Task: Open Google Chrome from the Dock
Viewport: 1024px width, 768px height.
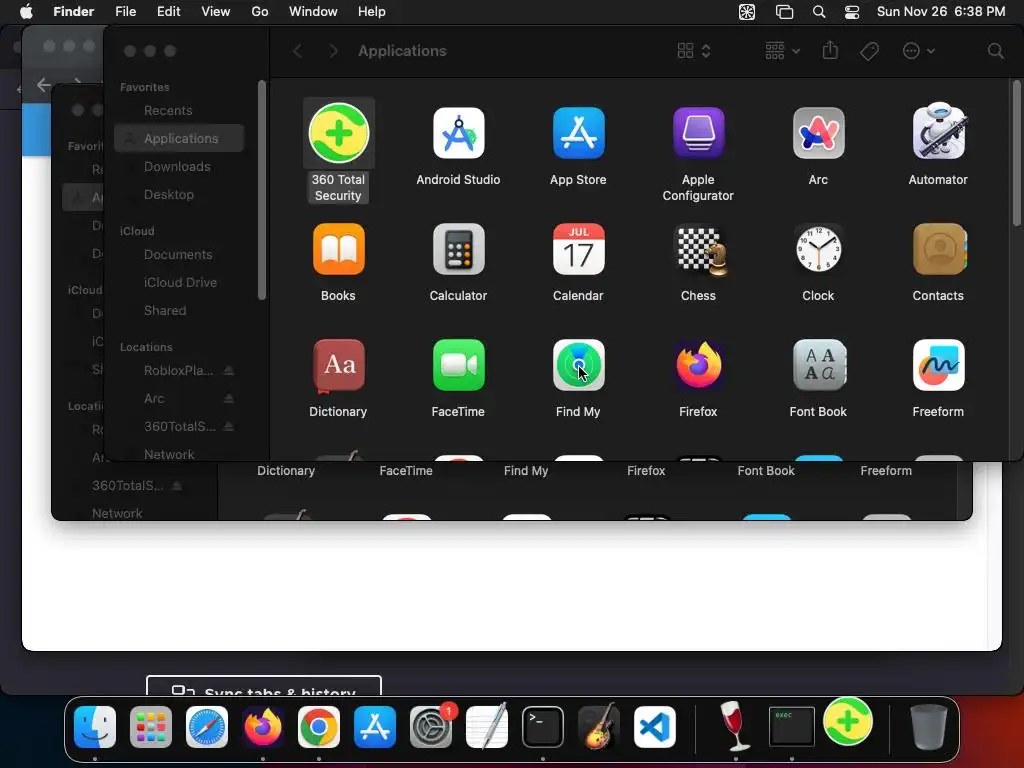Action: (x=319, y=727)
